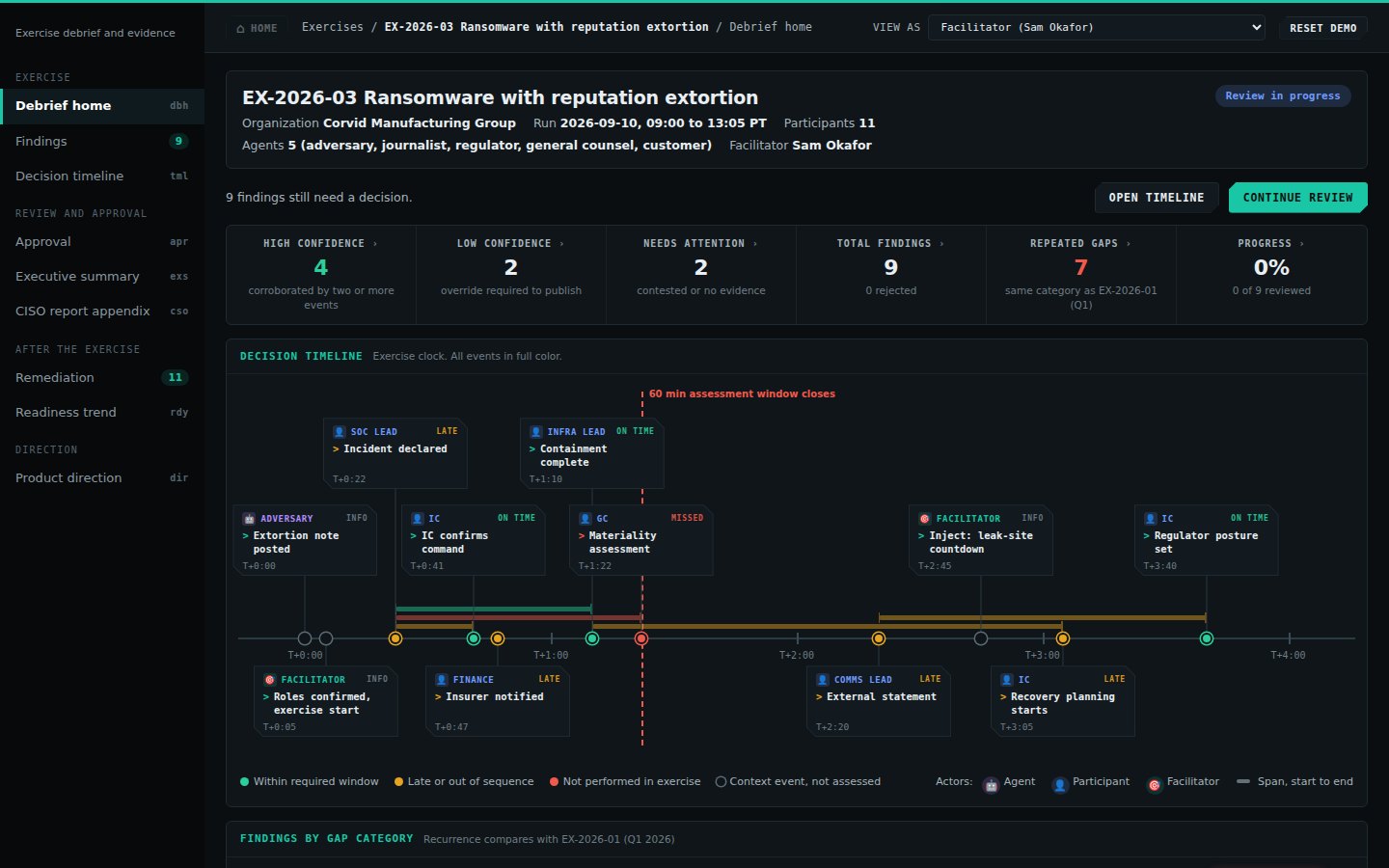Click the facilitator icon on 'Roles confirmed' card
Screen dimensions: 1389x868
point(270,680)
